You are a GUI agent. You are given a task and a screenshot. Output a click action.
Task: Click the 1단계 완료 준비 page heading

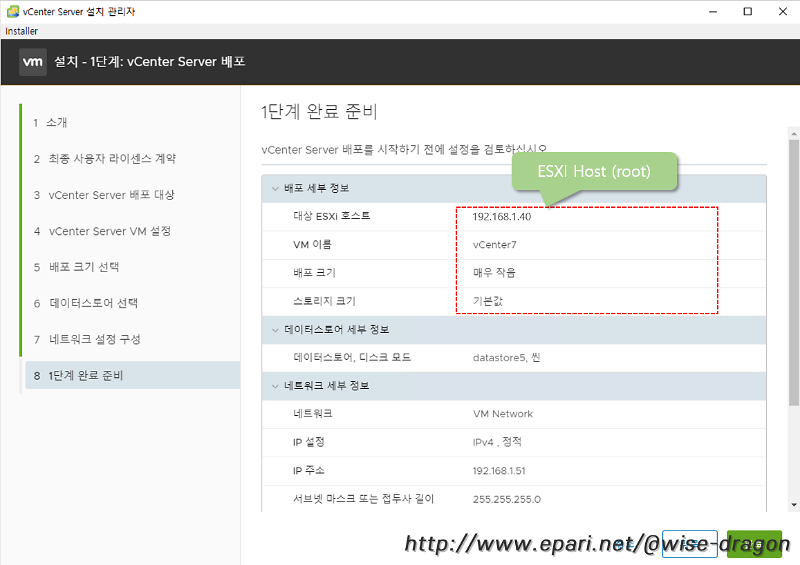click(x=319, y=111)
